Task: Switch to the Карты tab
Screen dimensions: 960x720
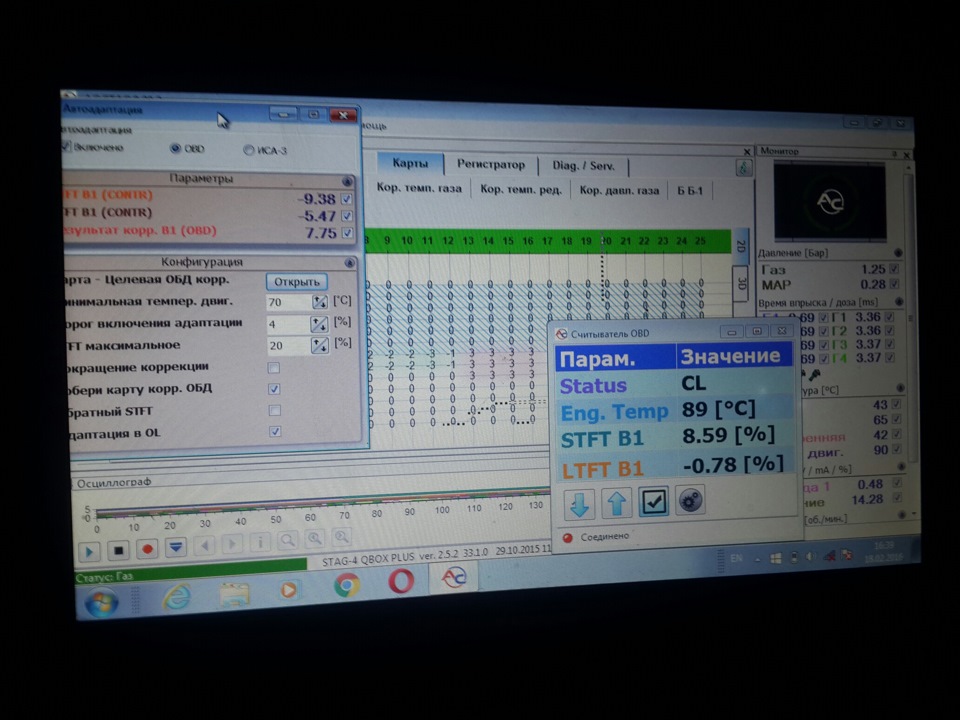Action: 410,163
